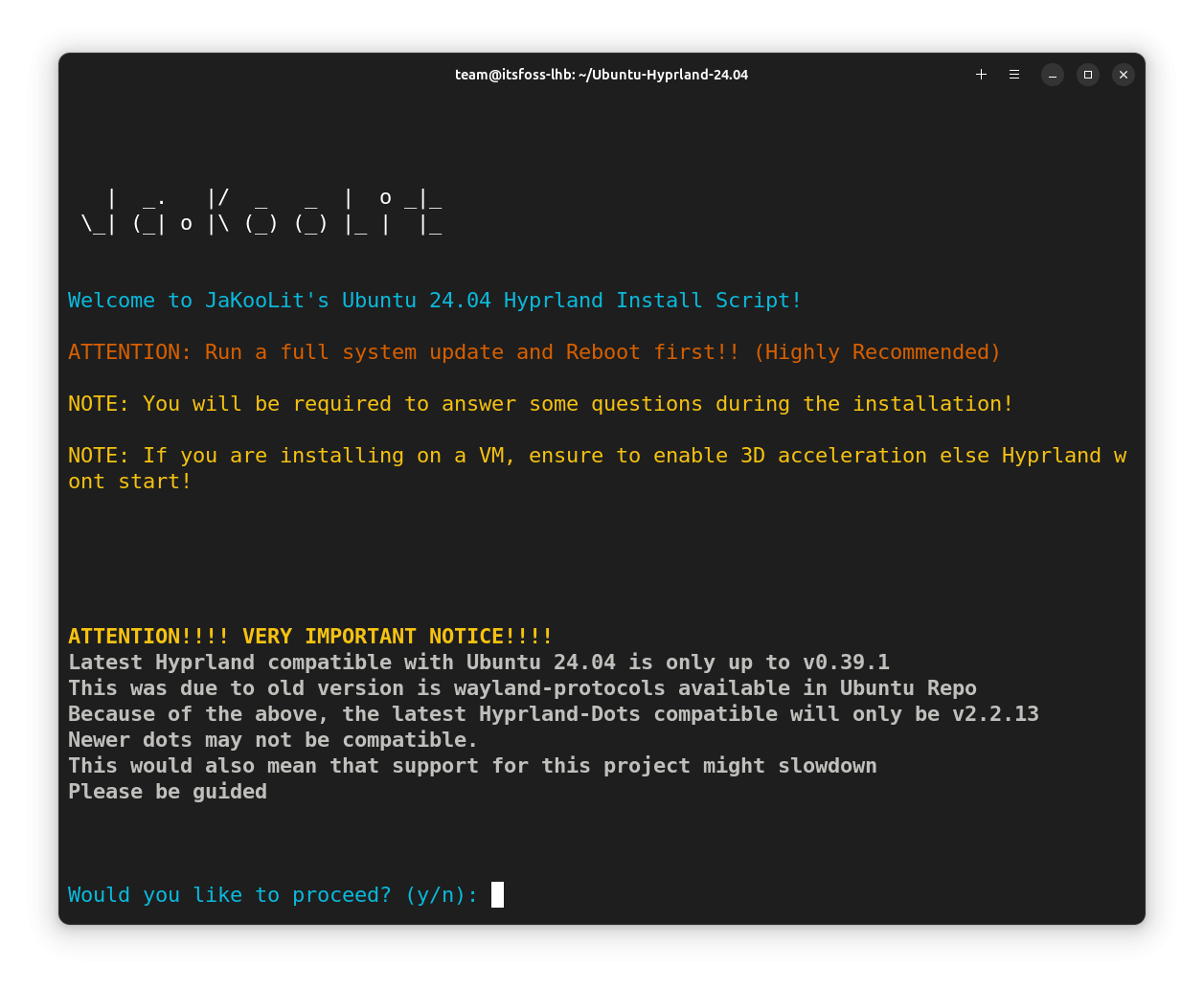The image size is (1204, 989).
Task: Click the 'Would you like to proceed? (y/n):' prompt
Action: [273, 895]
